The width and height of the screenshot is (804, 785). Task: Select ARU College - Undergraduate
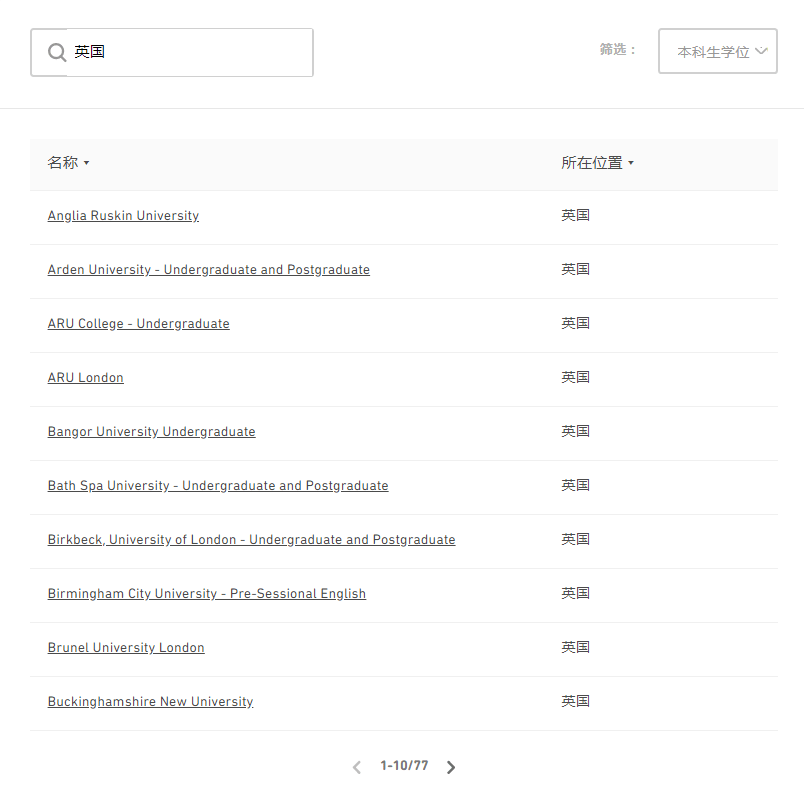138,323
